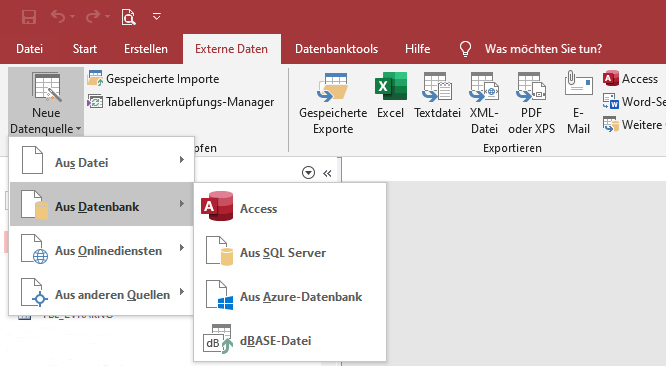Expand the Aus Datei submenu

pos(102,160)
